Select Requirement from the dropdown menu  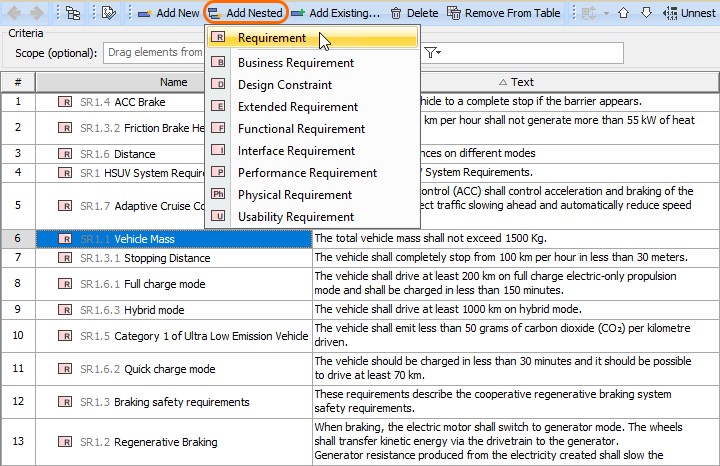coord(272,38)
